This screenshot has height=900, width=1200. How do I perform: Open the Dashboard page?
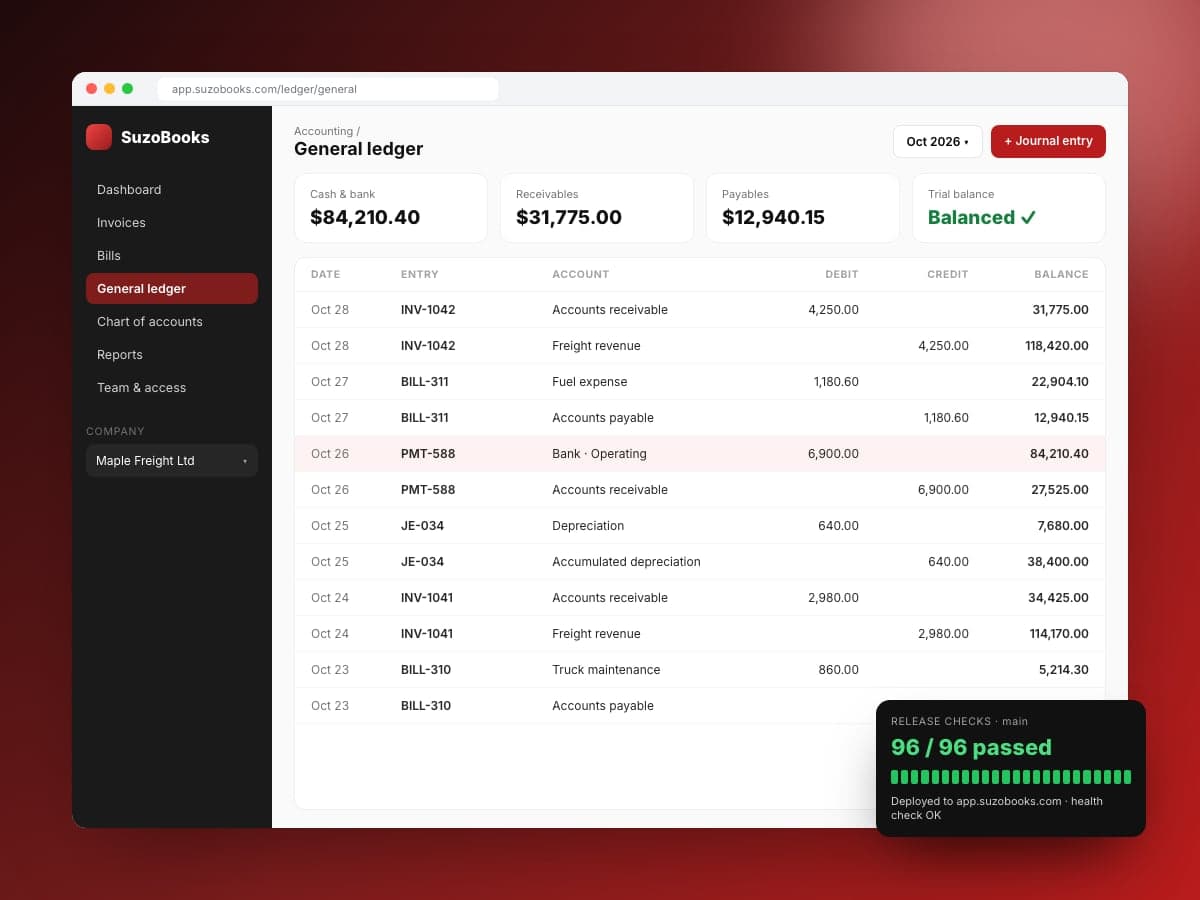tap(172, 190)
